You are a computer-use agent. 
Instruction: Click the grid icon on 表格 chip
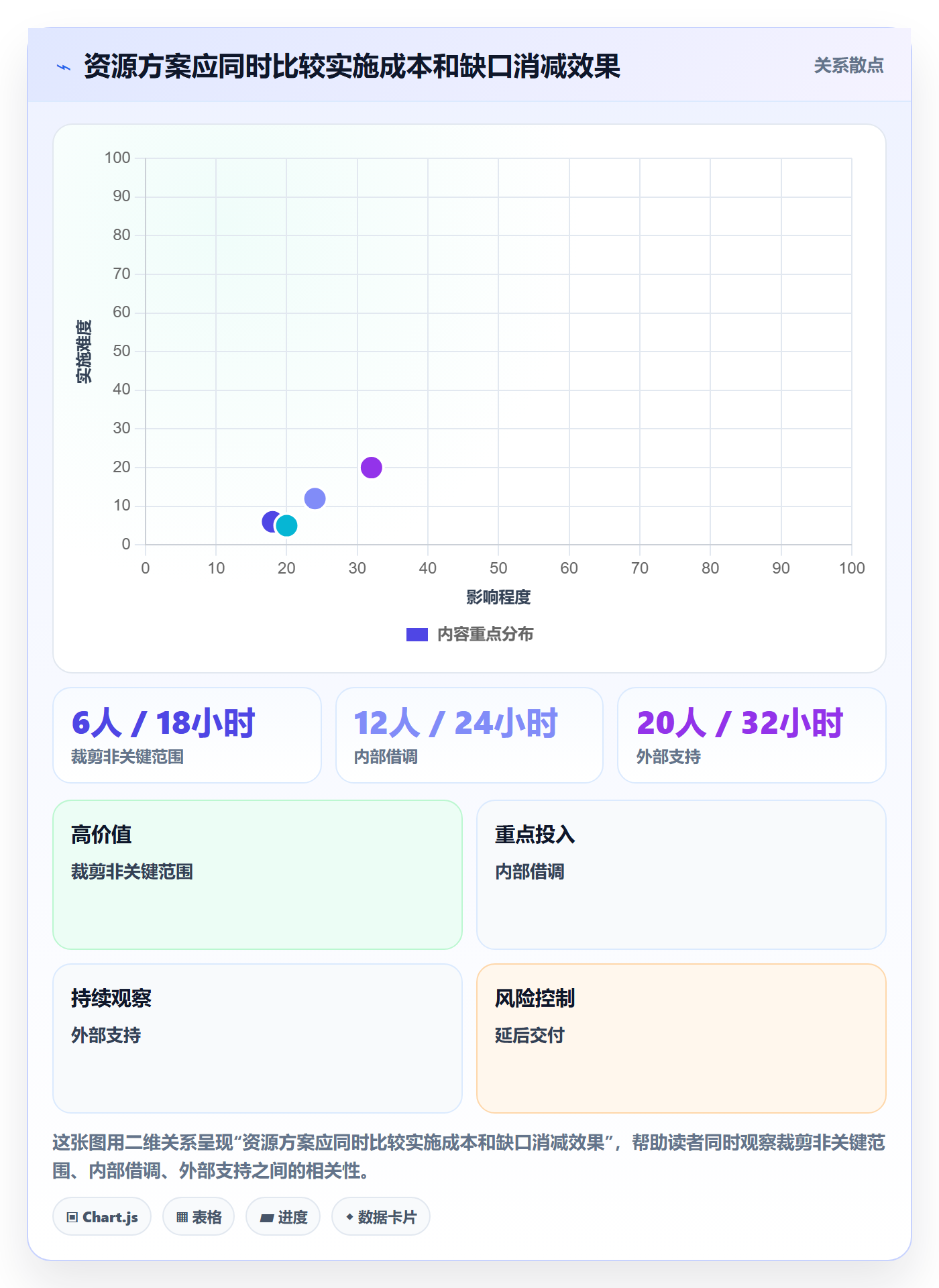point(182,1218)
